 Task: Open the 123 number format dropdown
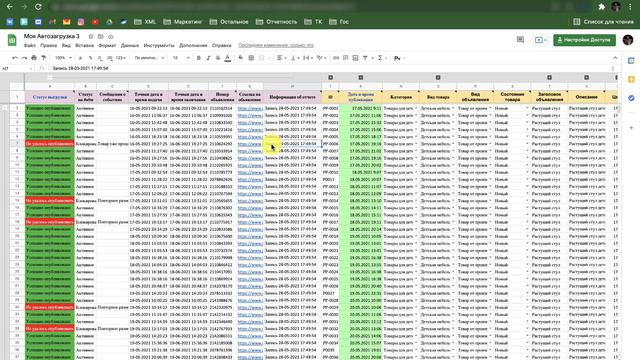point(121,58)
